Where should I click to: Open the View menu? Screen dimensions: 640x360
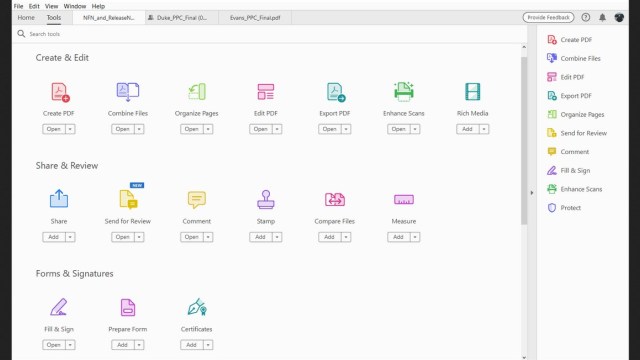tap(51, 6)
